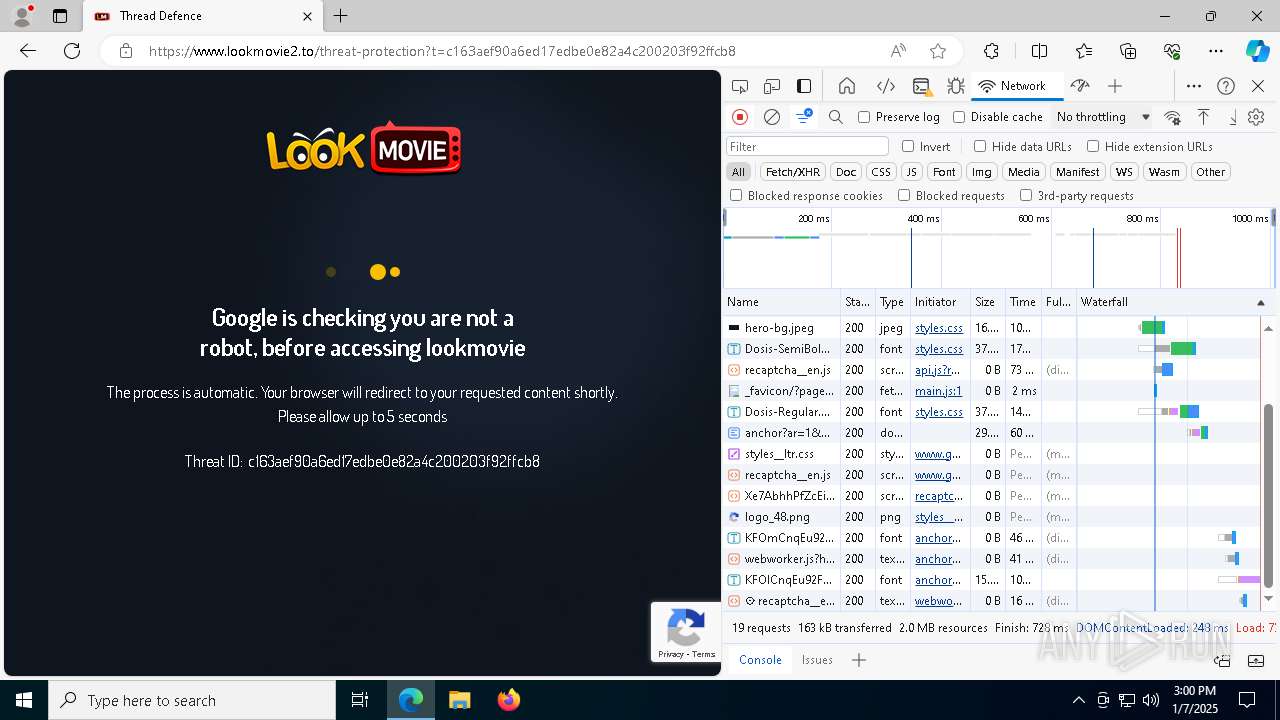Open the Sources bug icon panel
This screenshot has height=720, width=1280.
coord(955,86)
